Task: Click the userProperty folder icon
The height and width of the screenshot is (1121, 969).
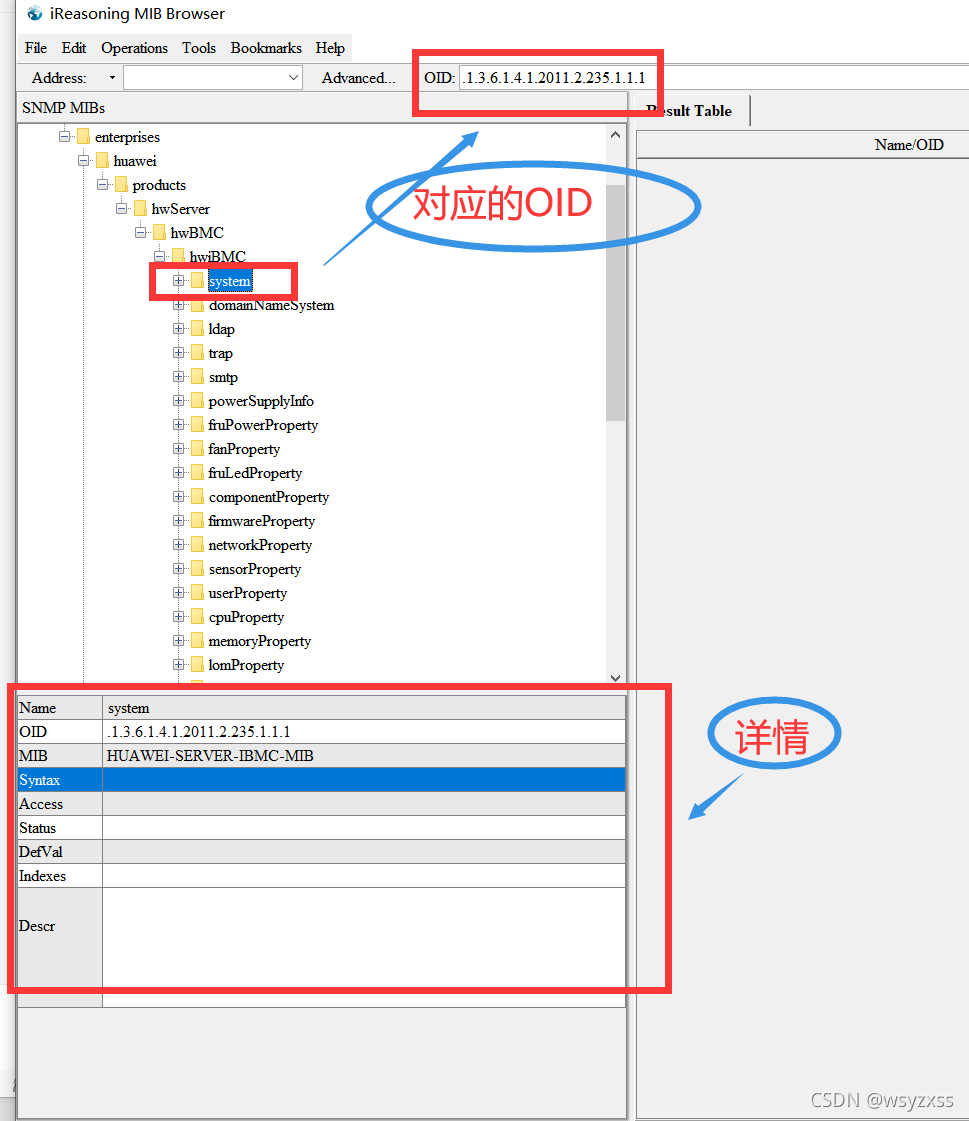Action: coord(197,592)
